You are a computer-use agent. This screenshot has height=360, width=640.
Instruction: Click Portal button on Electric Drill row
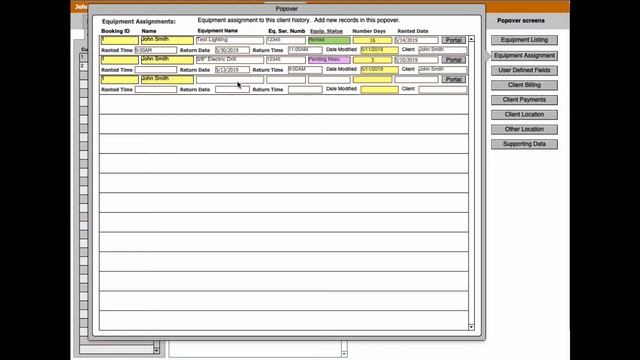453,60
